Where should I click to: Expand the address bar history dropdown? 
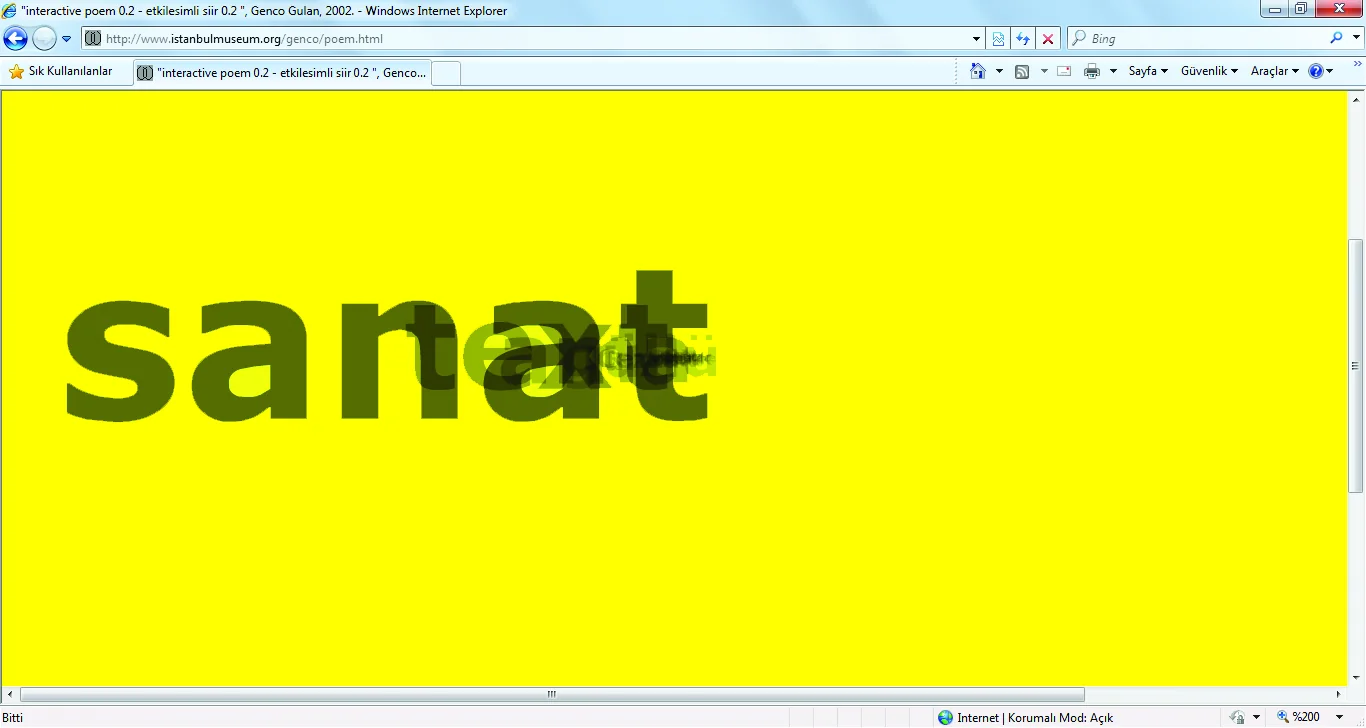tap(977, 39)
